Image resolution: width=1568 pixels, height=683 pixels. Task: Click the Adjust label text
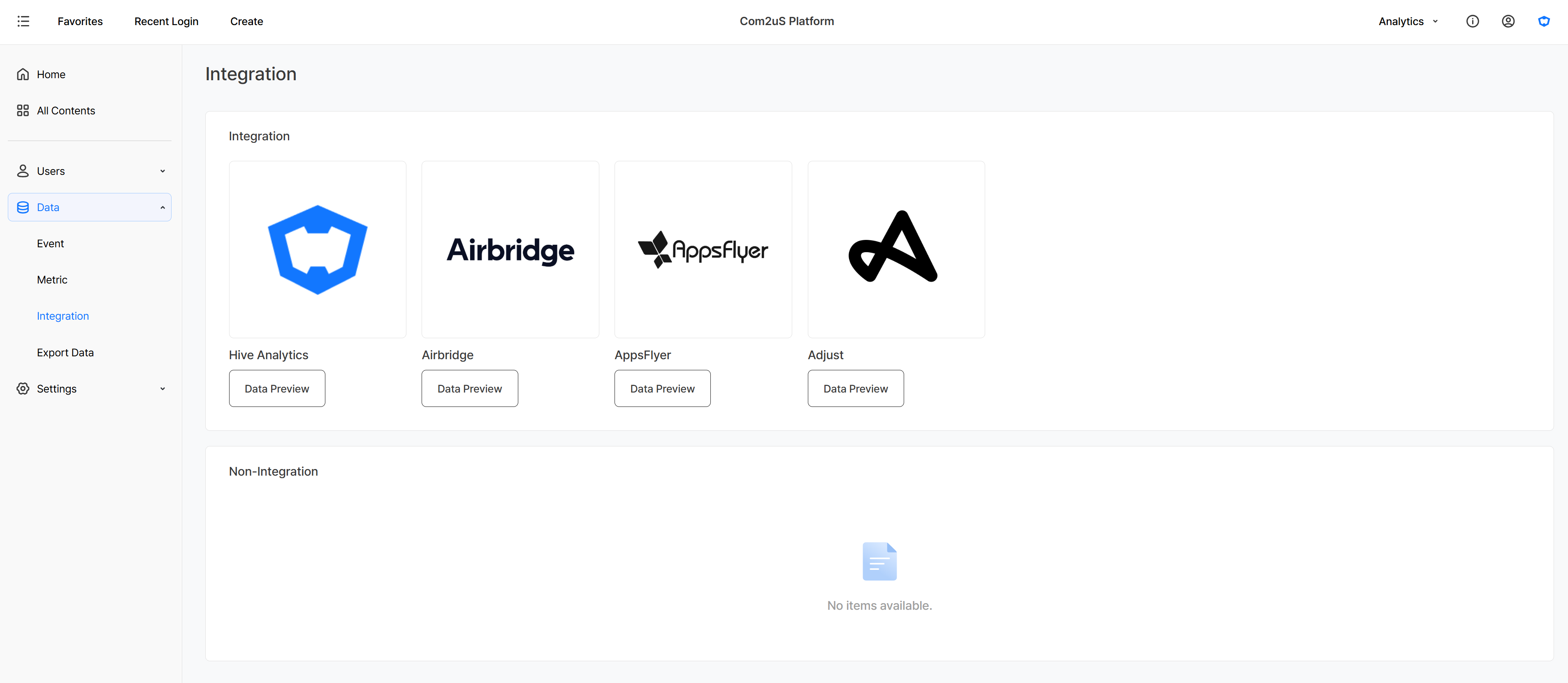826,355
